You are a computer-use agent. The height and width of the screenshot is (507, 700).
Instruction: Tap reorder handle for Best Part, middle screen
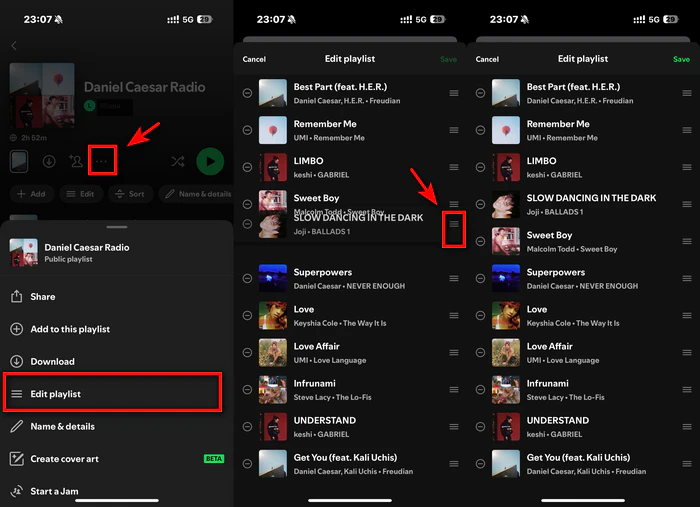454,93
